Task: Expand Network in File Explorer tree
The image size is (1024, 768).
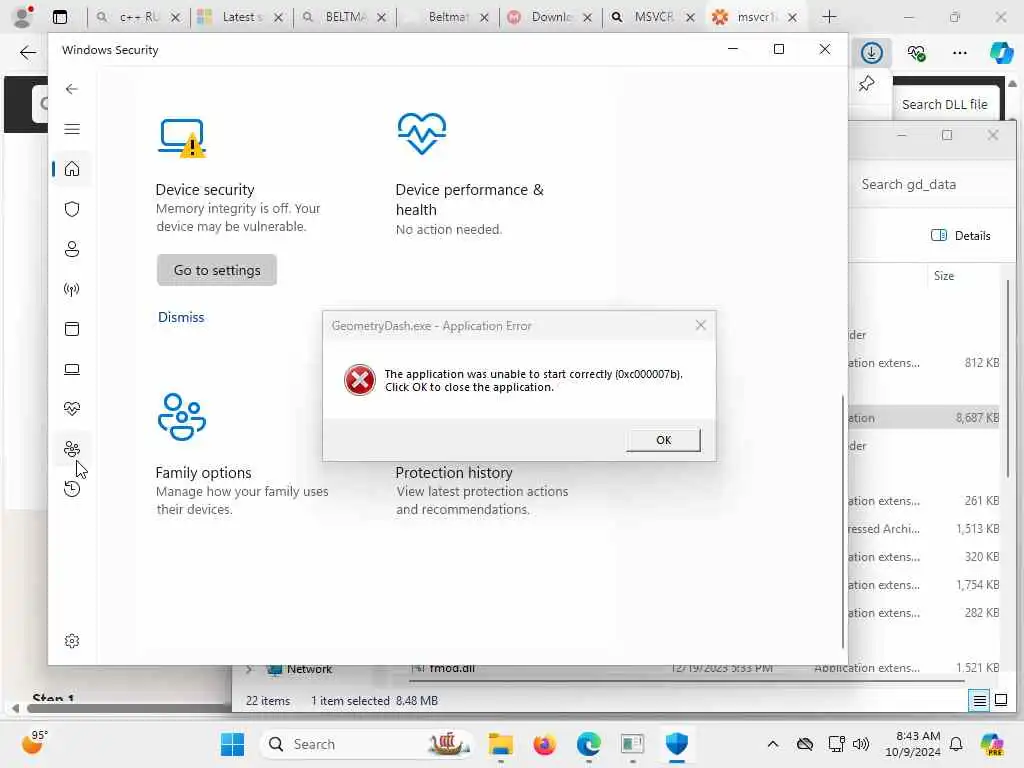Action: [x=249, y=669]
